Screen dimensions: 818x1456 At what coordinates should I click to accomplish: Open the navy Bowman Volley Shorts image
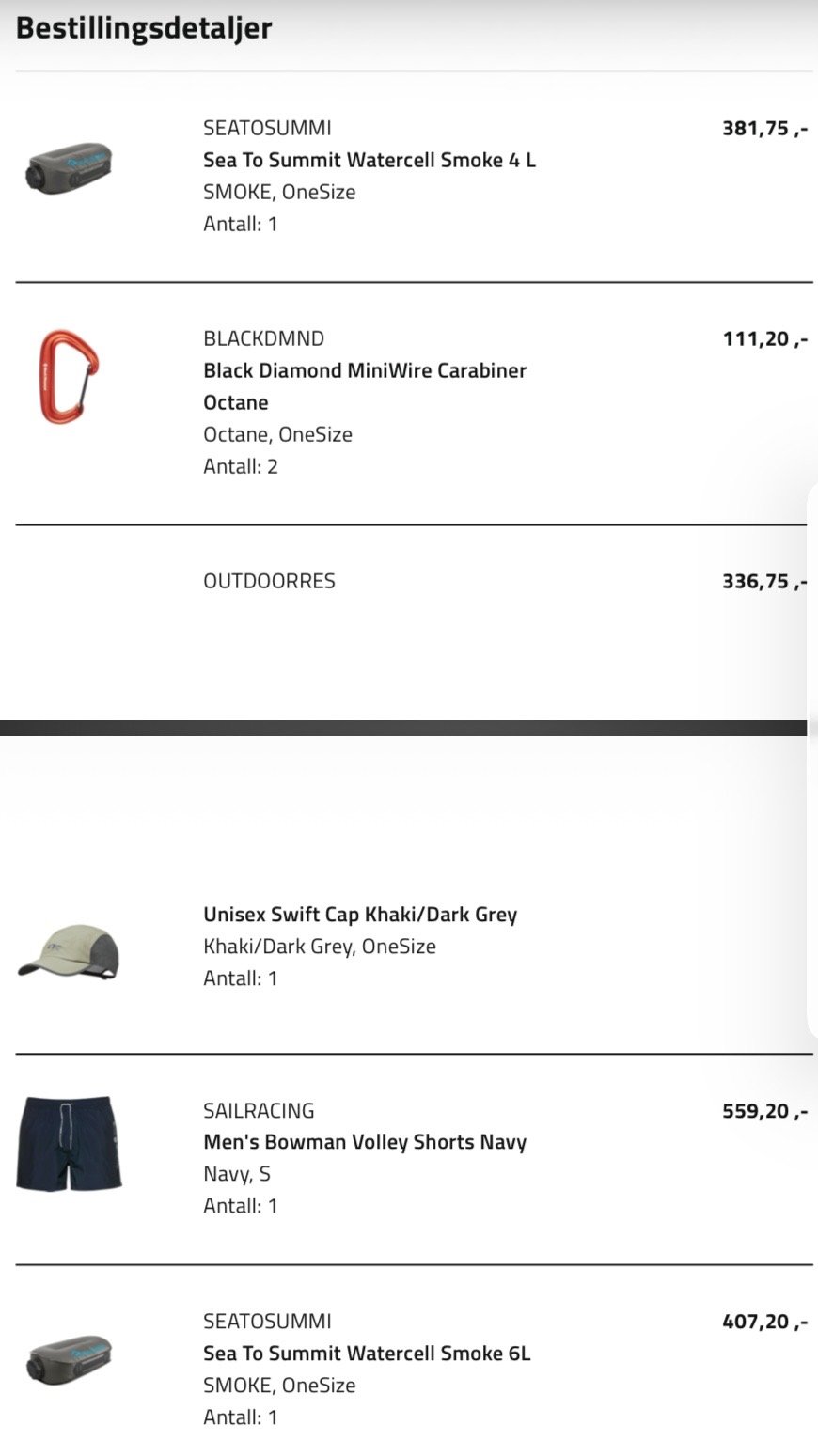point(69,1143)
